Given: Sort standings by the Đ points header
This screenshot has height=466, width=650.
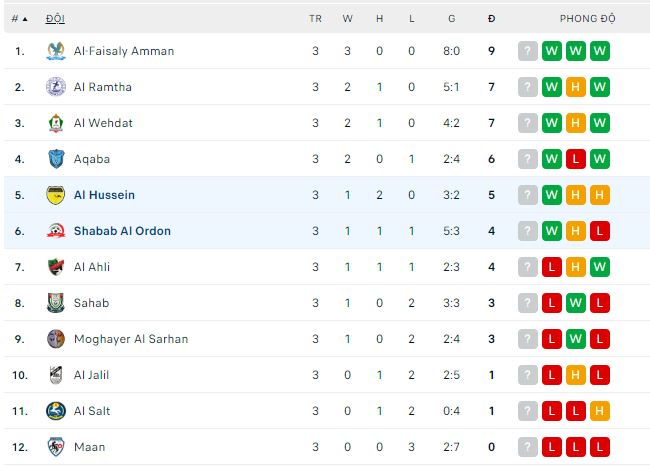Looking at the screenshot, I should point(491,18).
